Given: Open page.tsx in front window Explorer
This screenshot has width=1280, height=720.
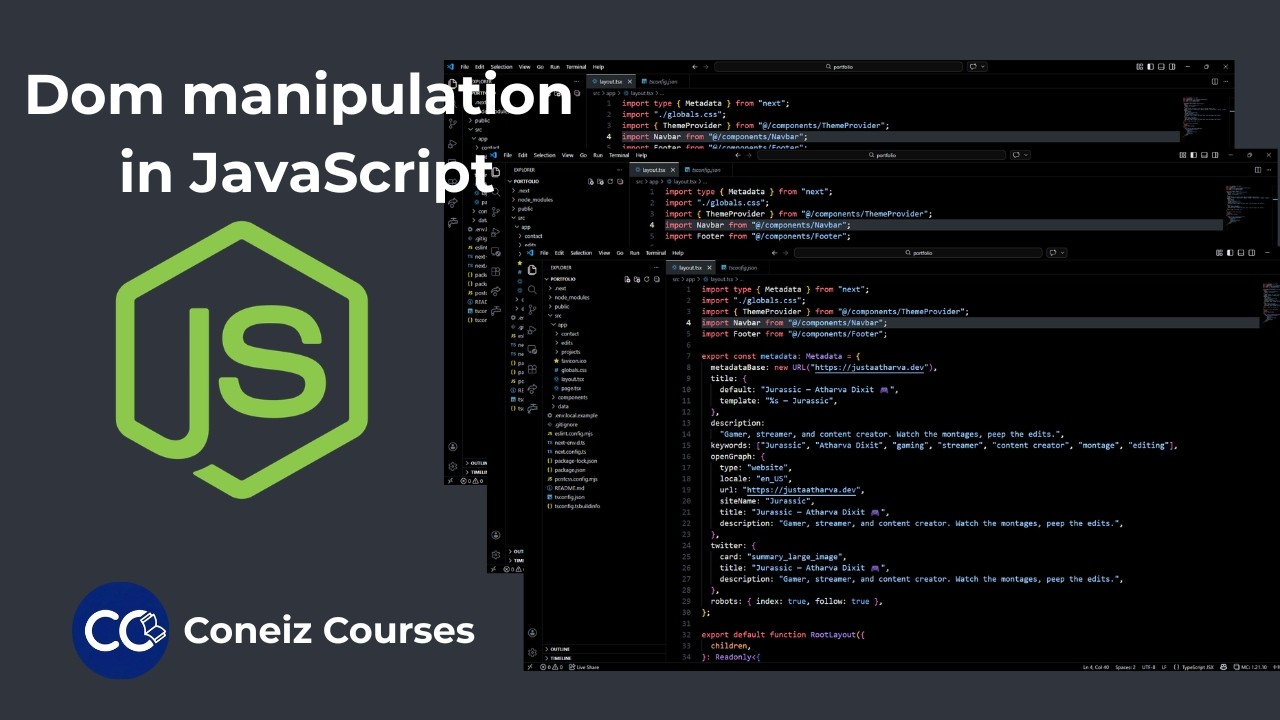Looking at the screenshot, I should point(570,388).
